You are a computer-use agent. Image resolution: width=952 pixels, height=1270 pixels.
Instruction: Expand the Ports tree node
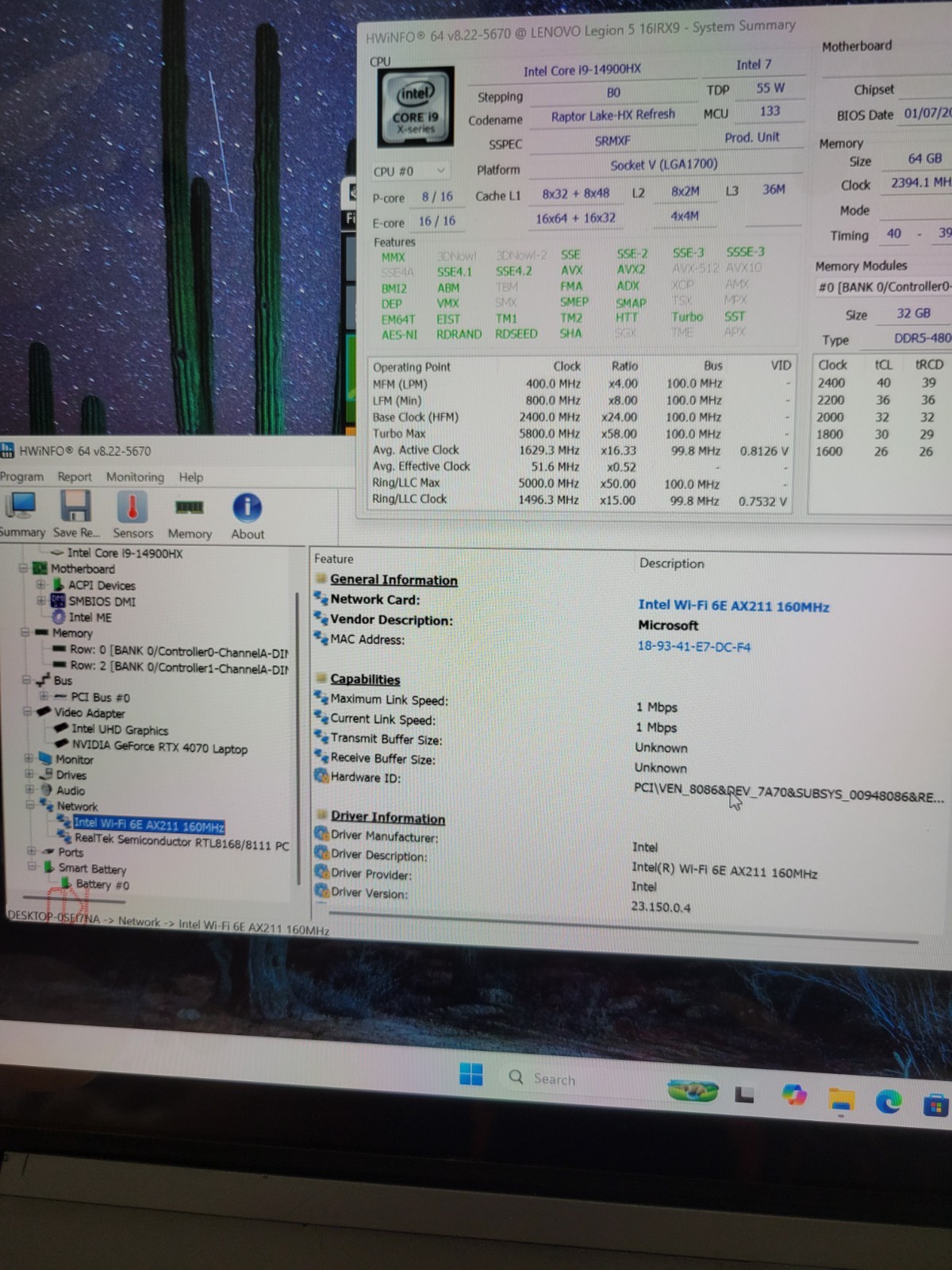pos(31,851)
